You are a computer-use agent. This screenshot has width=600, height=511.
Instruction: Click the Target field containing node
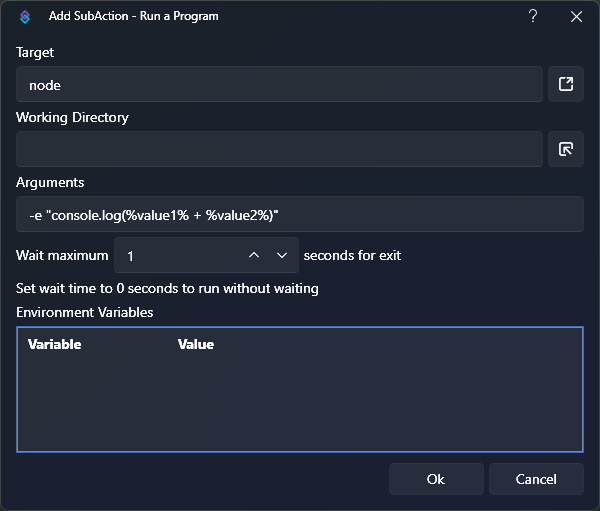coord(279,85)
